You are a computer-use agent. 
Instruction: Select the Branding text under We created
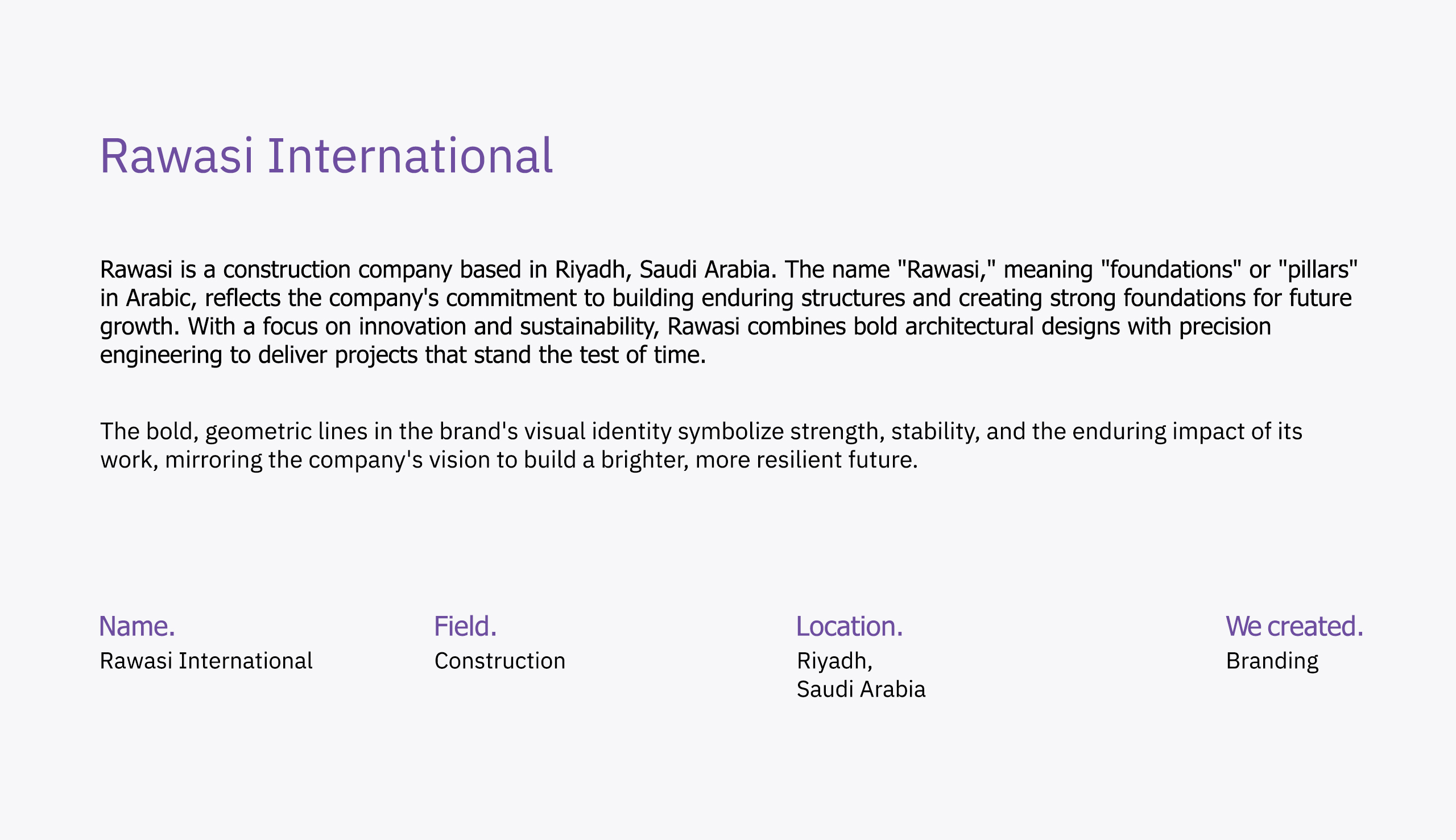(x=1272, y=661)
